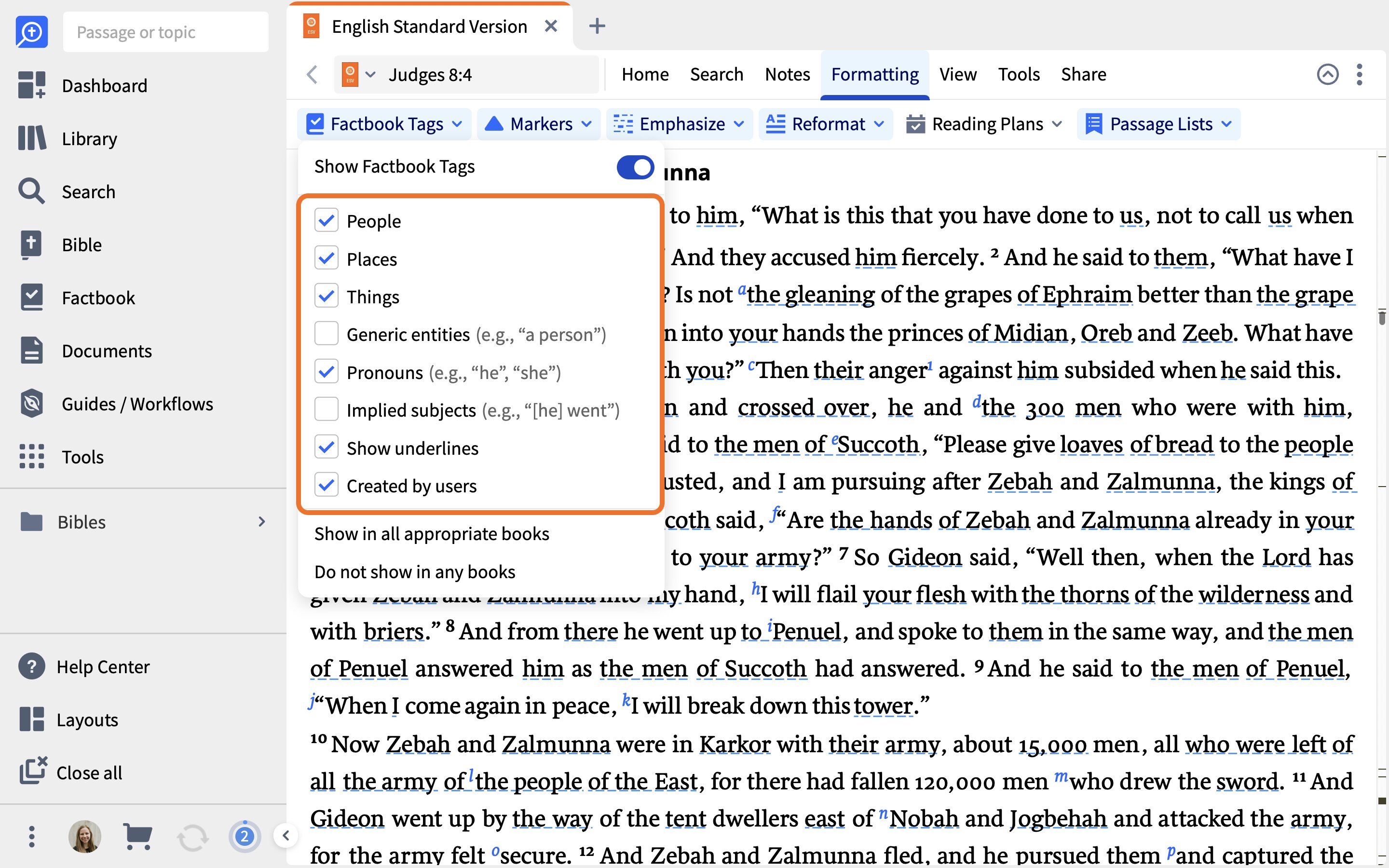Click the collapse toolbar up-arrow circle icon

1327,74
